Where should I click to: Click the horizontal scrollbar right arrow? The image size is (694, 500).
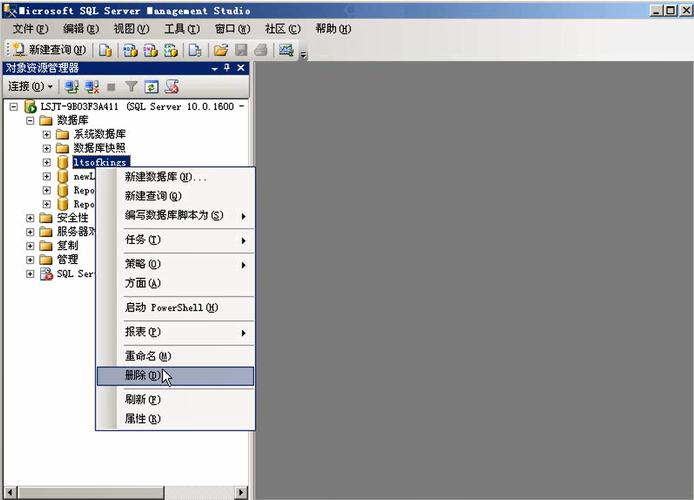[x=241, y=492]
